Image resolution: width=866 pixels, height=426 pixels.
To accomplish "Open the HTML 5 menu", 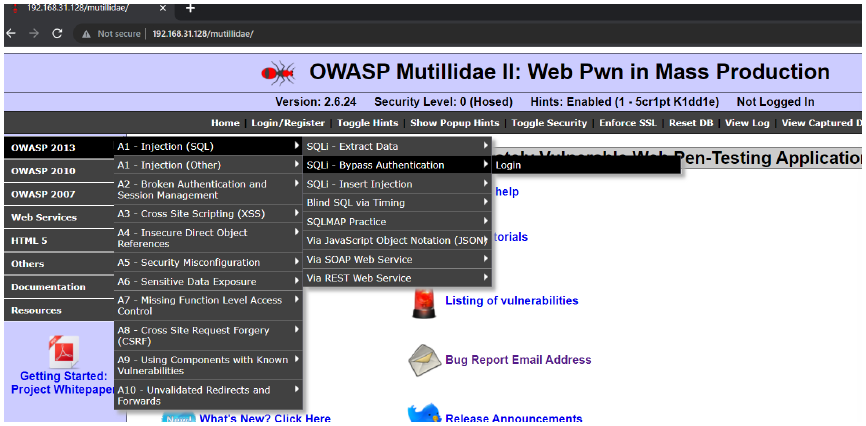I will [x=59, y=240].
